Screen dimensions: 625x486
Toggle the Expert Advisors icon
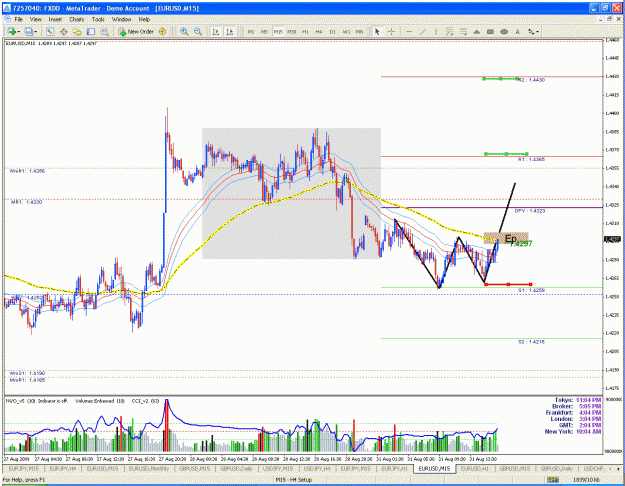coord(163,31)
